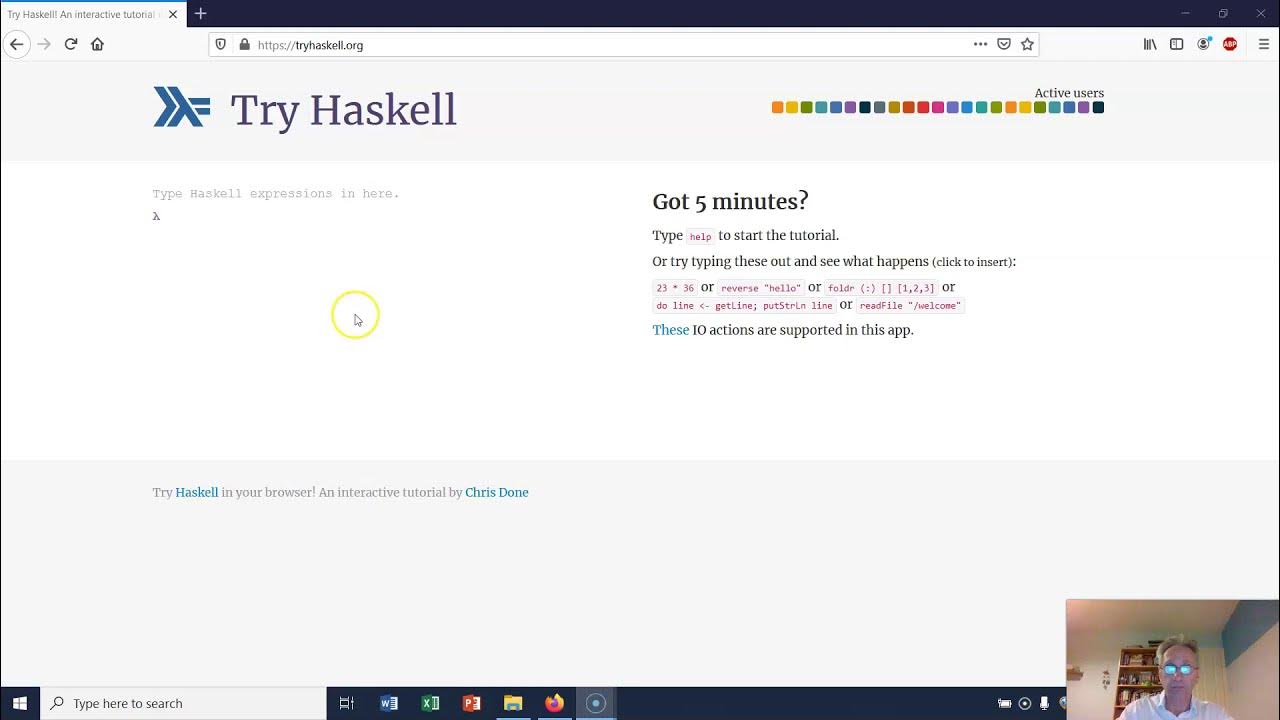Click the Haskell console lambda prompt

click(x=156, y=216)
